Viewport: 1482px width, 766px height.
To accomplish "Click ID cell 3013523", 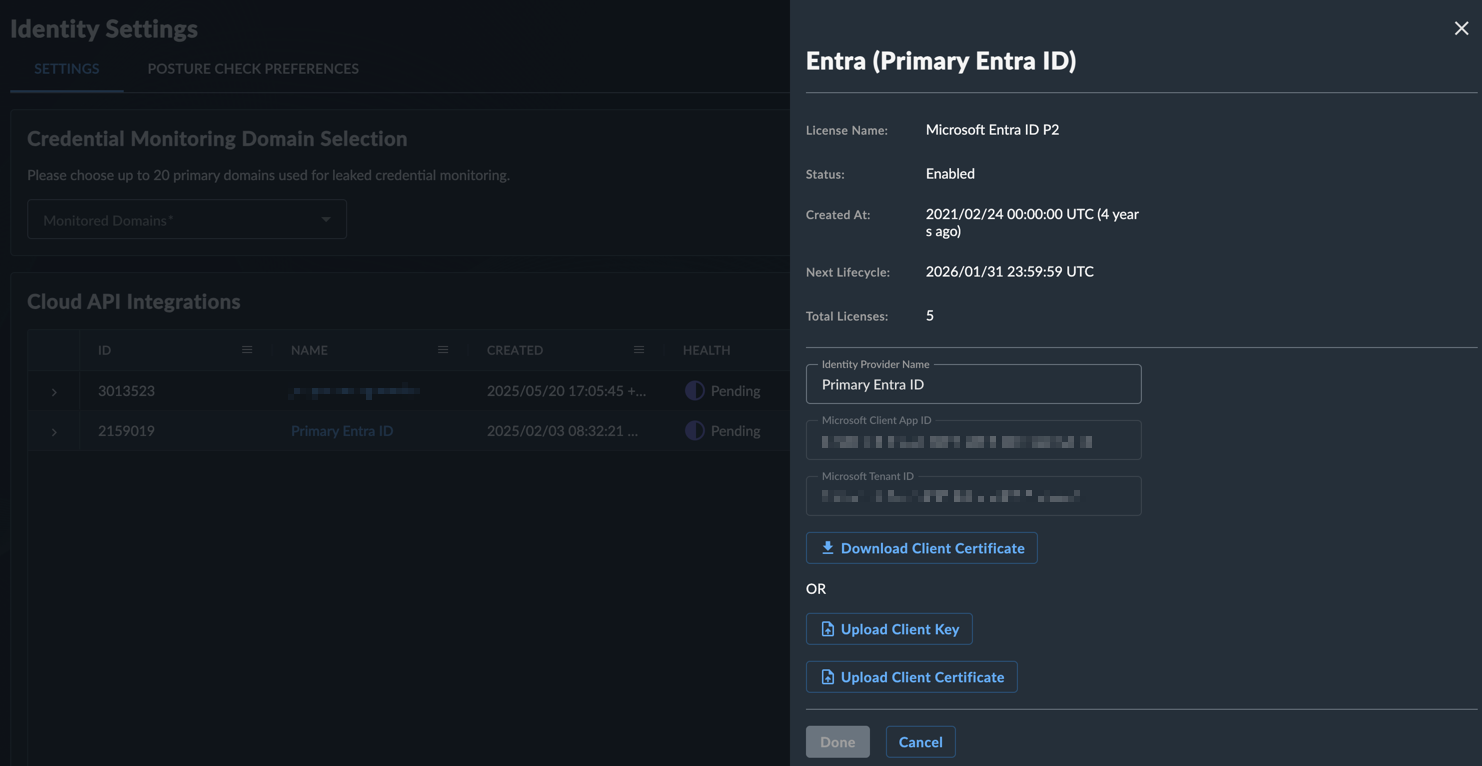I will [x=126, y=391].
